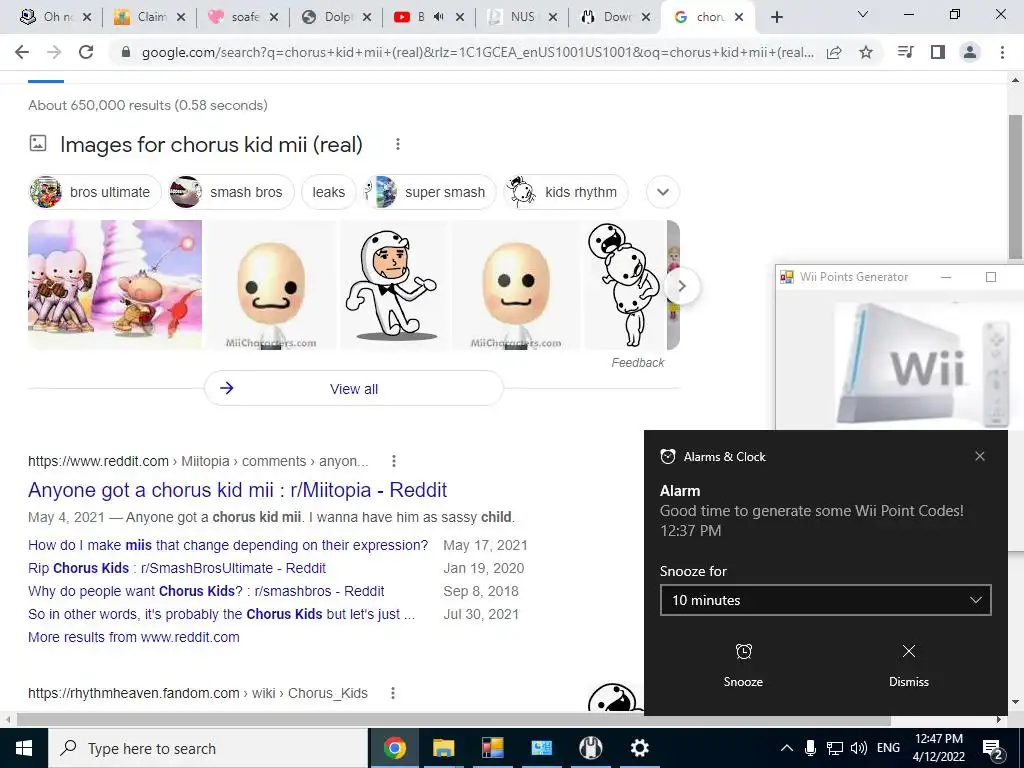
Task: Open the Chorus Kids Pikmin artwork thumbnail
Action: pyautogui.click(x=115, y=285)
